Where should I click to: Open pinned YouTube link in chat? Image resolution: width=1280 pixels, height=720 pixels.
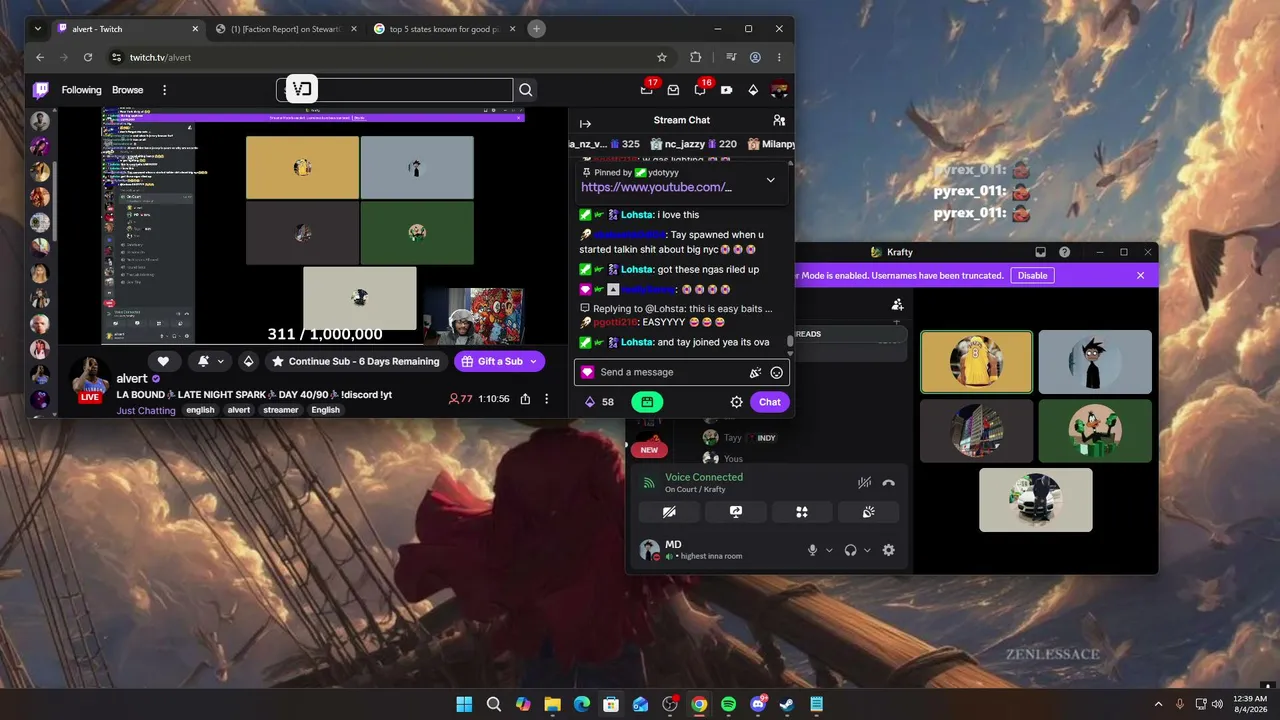coord(656,187)
